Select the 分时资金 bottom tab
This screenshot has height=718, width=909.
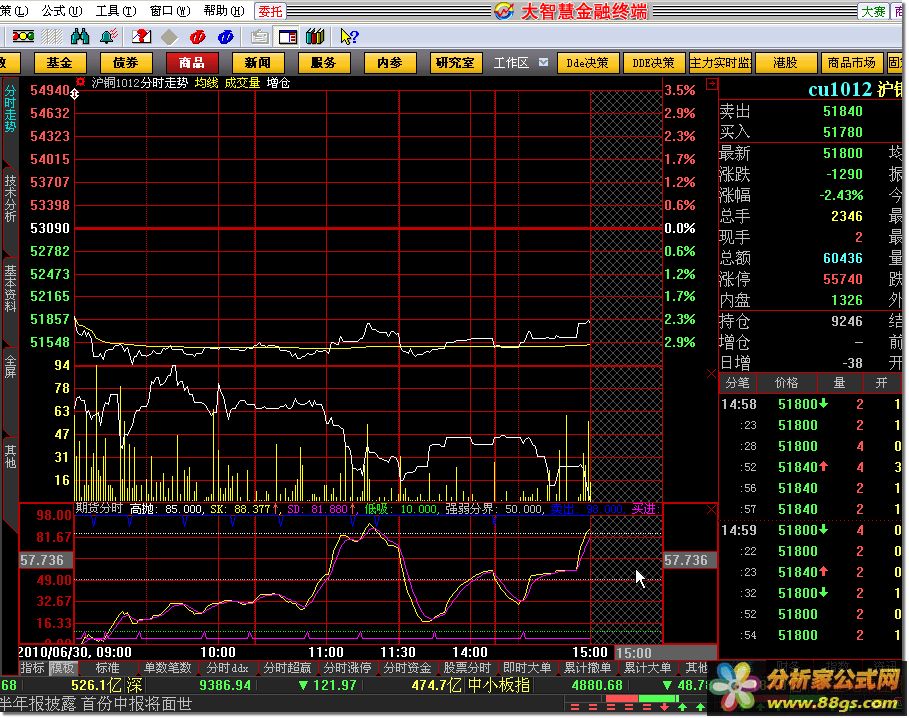click(x=407, y=668)
